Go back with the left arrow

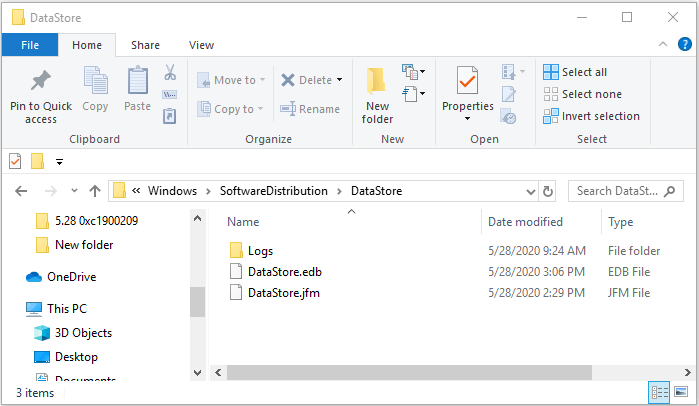pos(21,191)
